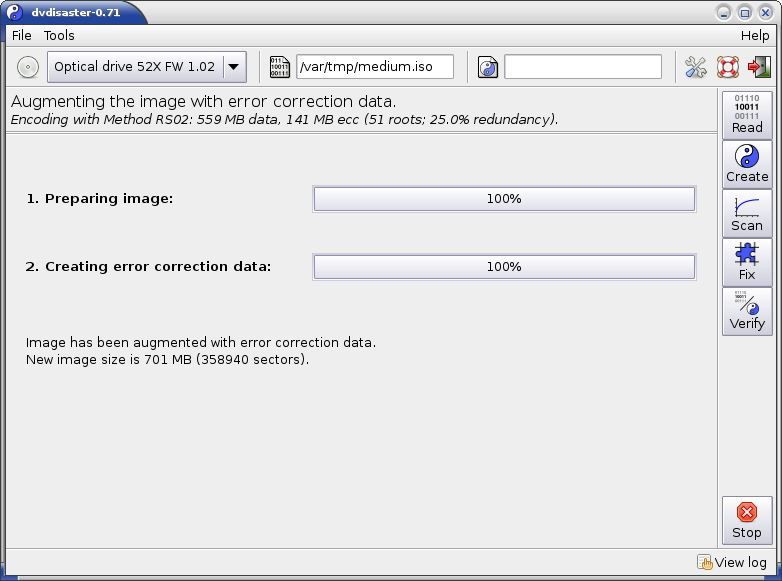782x581 pixels.
Task: Start a Scan of the medium
Action: (x=747, y=213)
